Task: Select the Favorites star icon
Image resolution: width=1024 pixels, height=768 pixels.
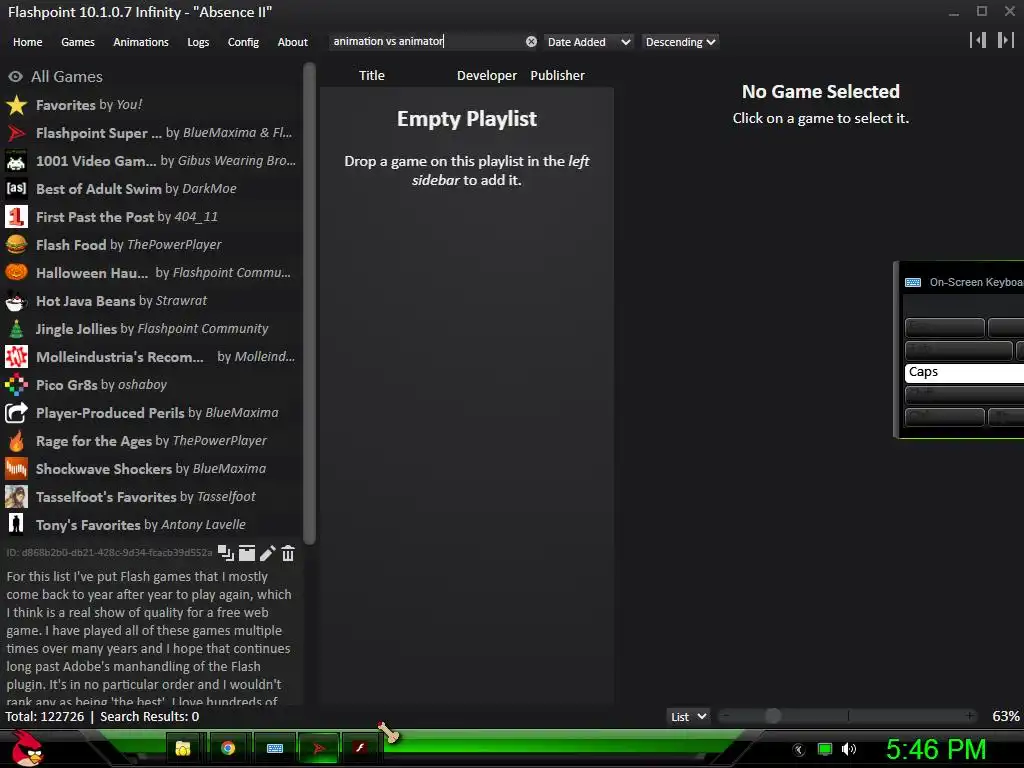Action: [16, 104]
